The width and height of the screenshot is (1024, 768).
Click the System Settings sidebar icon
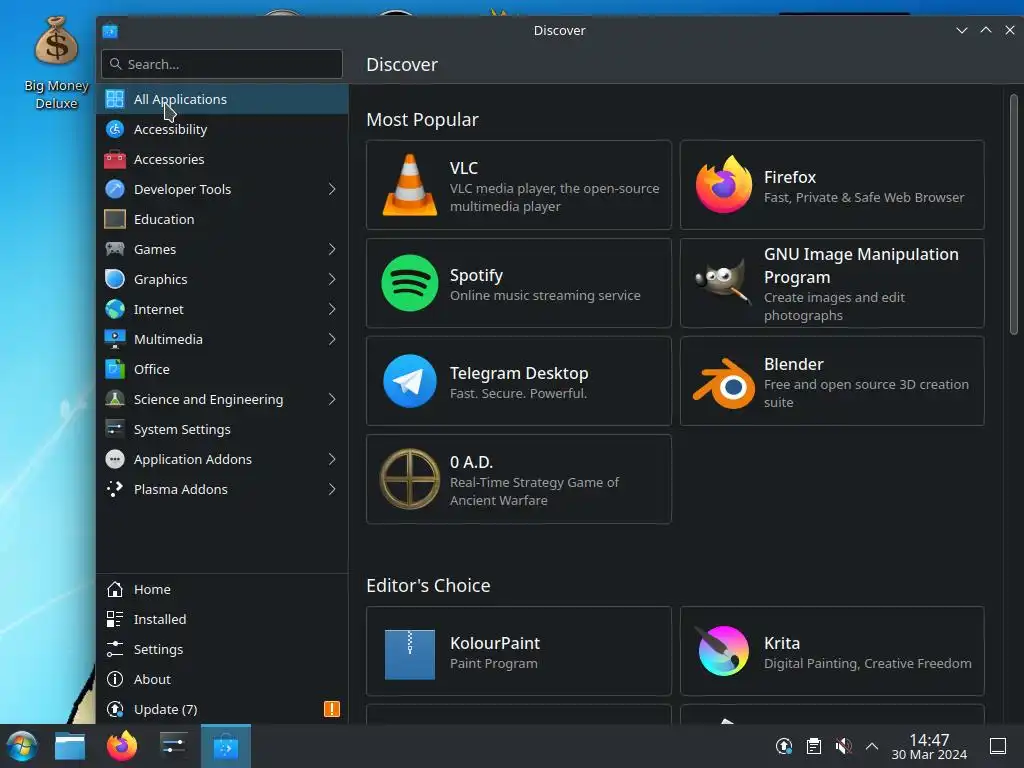(x=115, y=429)
